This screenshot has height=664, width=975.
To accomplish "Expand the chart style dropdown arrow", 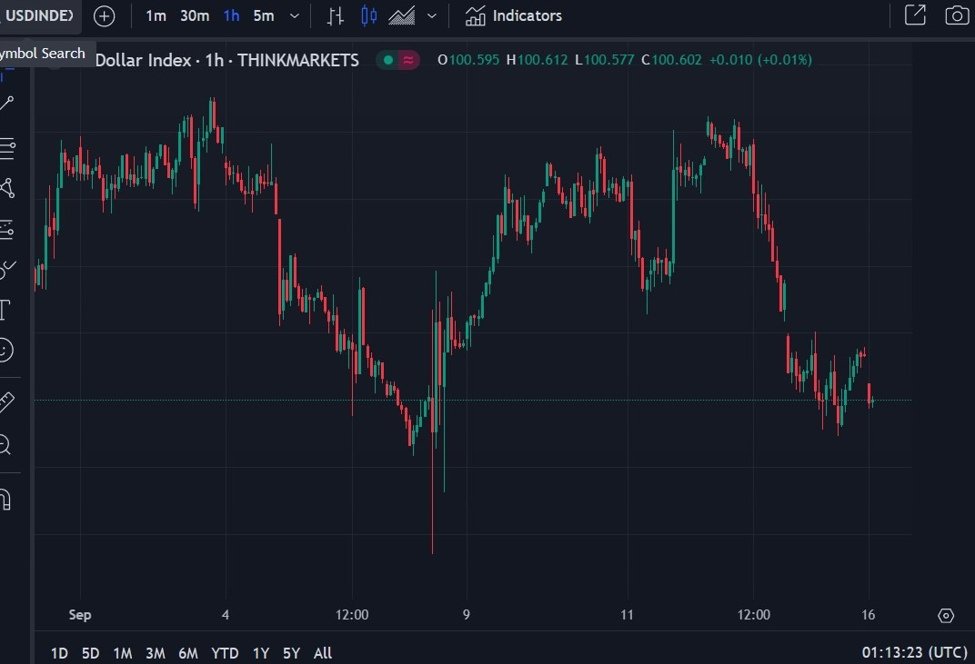I will click(x=432, y=16).
